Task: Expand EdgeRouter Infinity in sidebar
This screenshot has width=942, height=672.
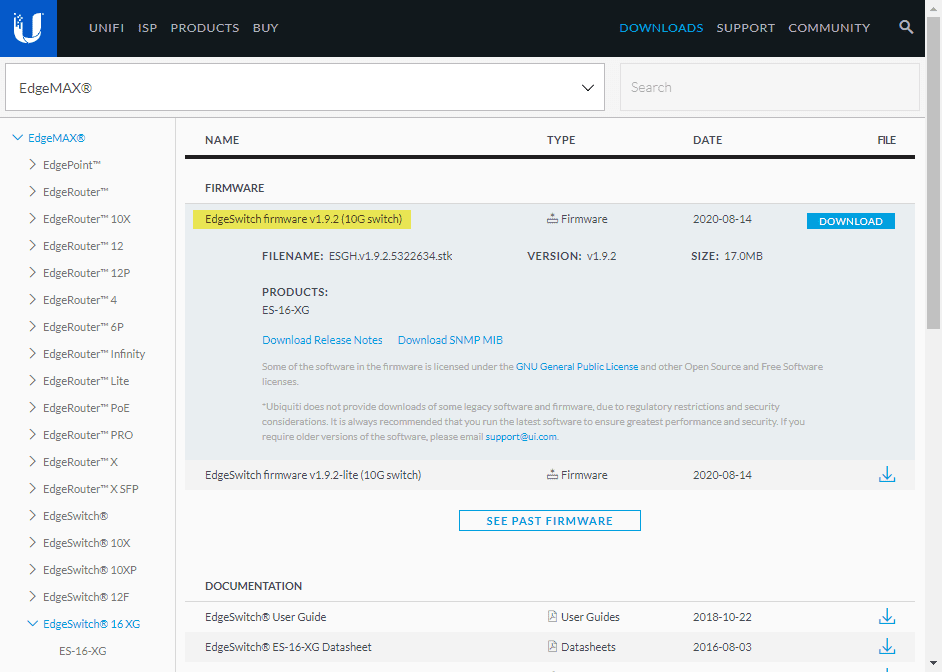Action: tap(32, 353)
